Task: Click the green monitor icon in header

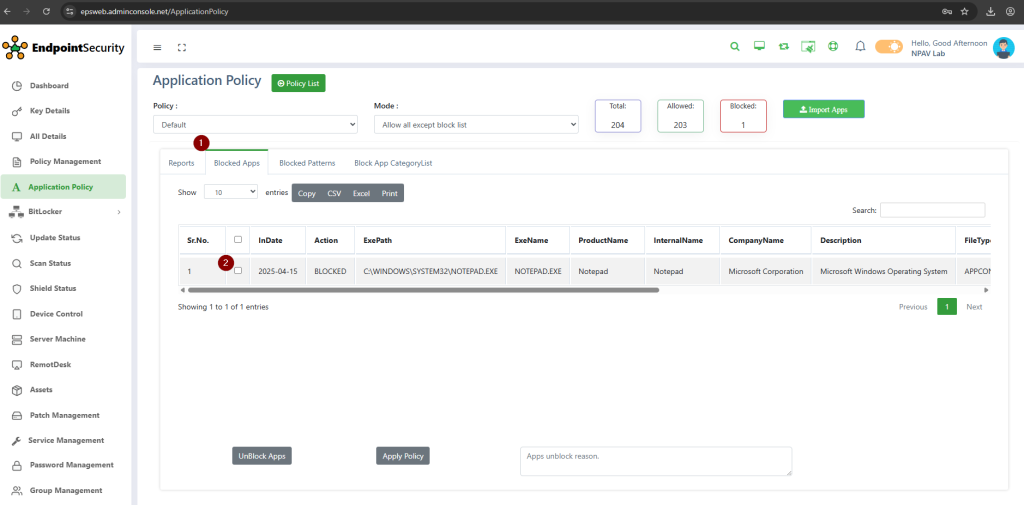Action: click(x=759, y=46)
